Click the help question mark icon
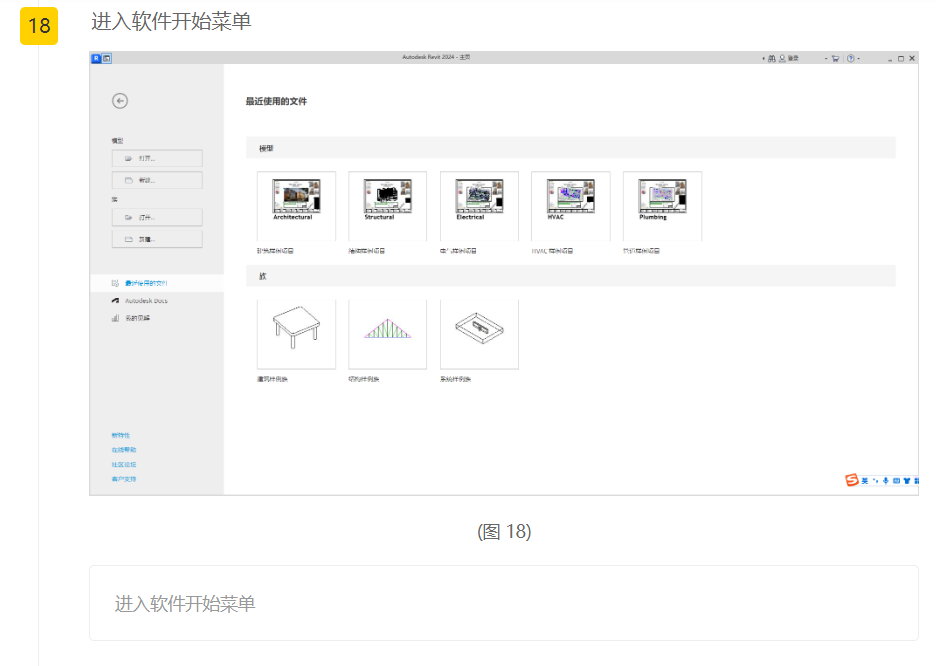Viewport: 936px width, 666px height. tap(850, 59)
